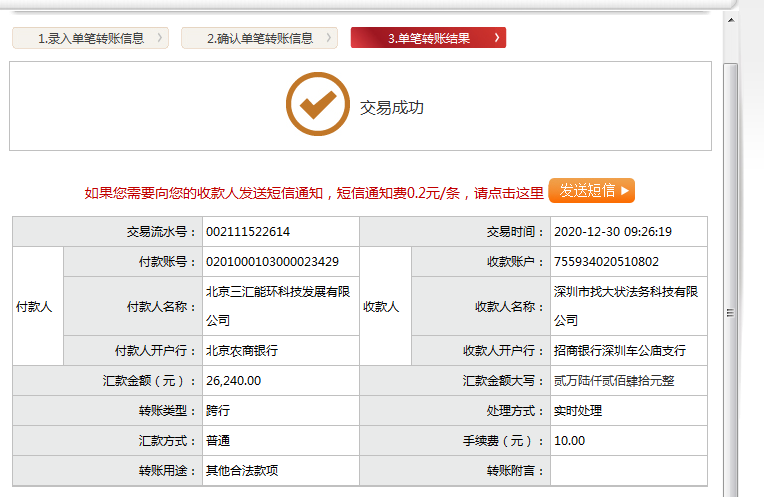Click the arrow on step 2 确认单笔转账信息

(x=329, y=39)
